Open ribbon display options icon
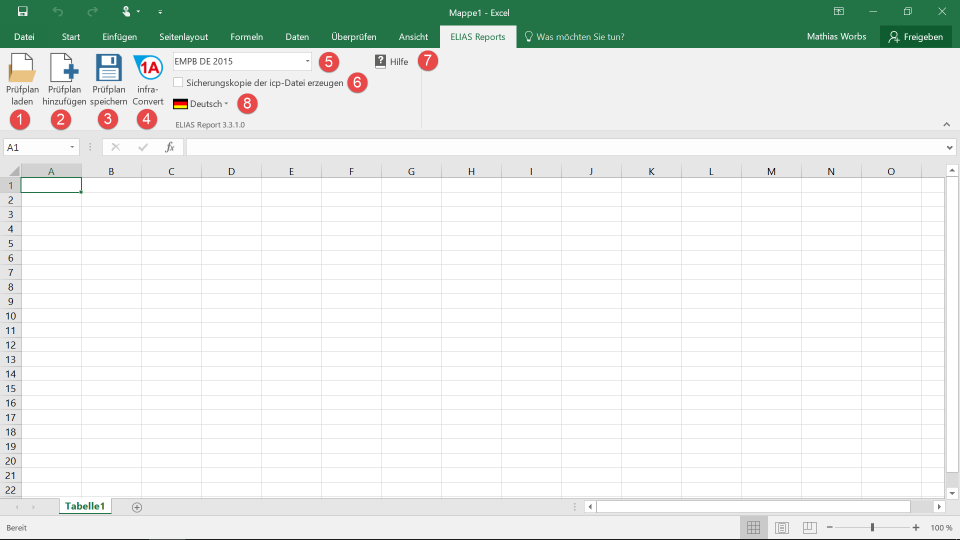Image resolution: width=960 pixels, height=540 pixels. [x=839, y=12]
